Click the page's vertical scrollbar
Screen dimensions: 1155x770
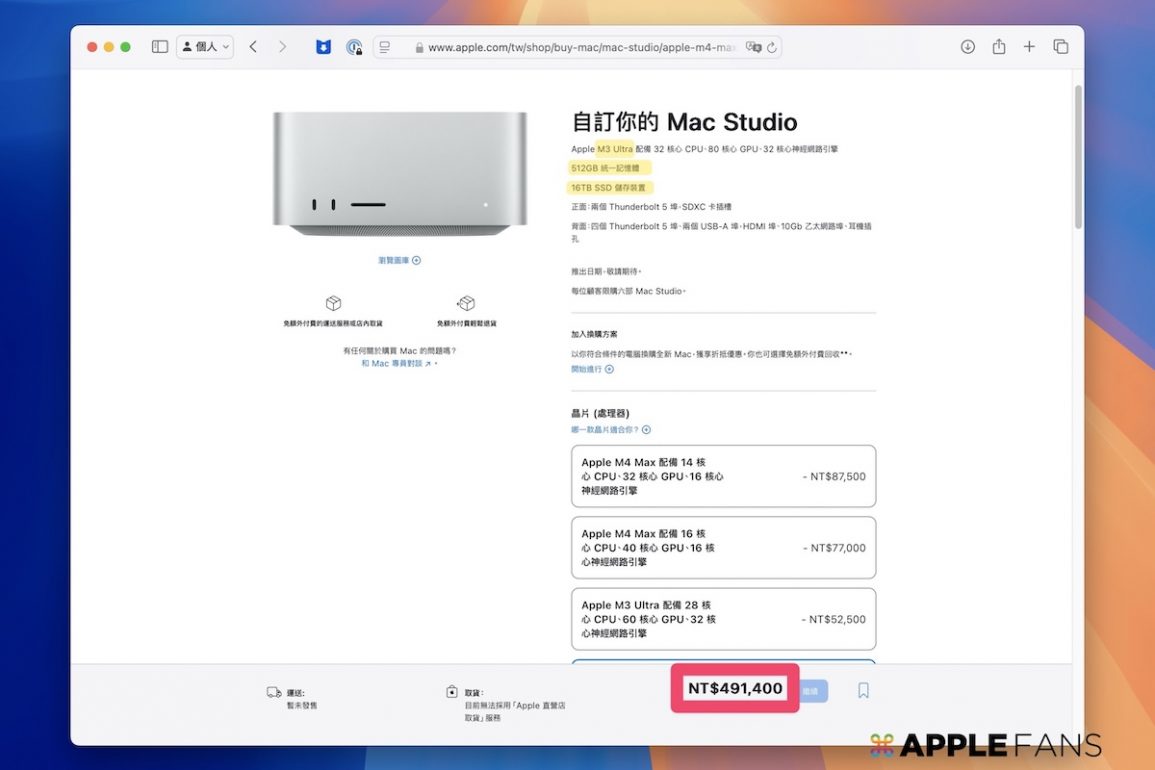pyautogui.click(x=1077, y=160)
